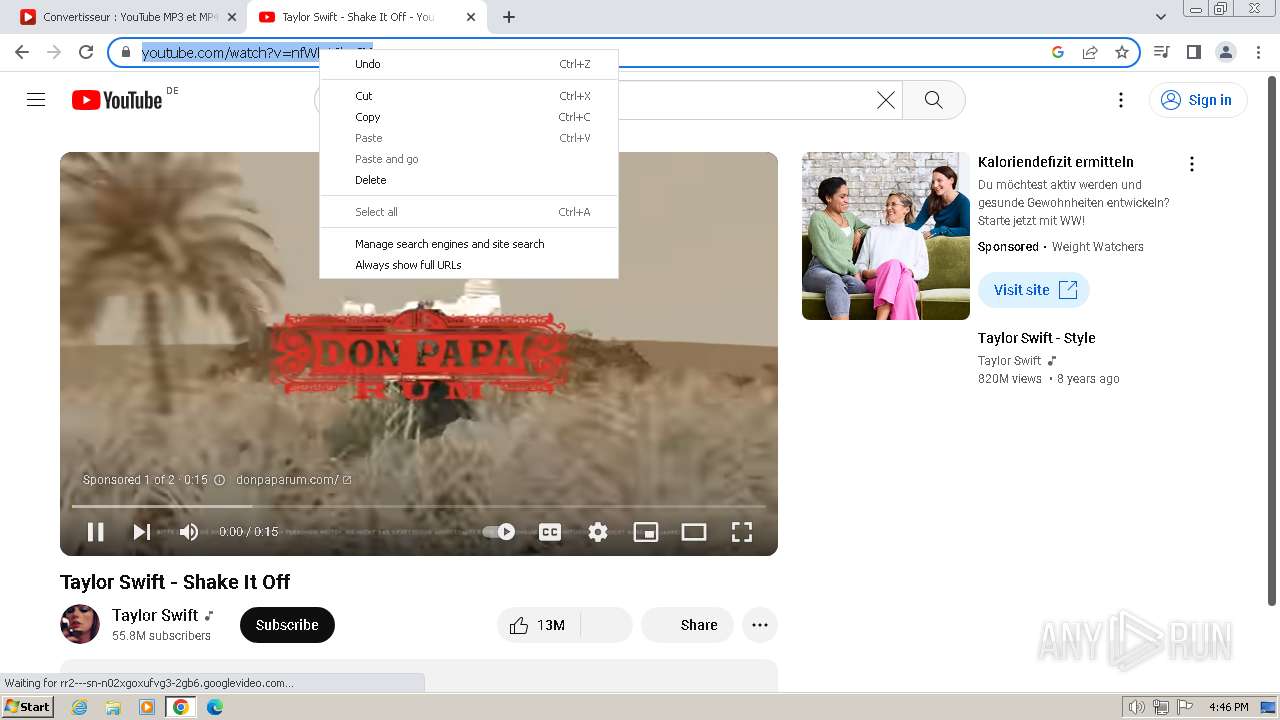Pause the video with the pause button

click(96, 532)
